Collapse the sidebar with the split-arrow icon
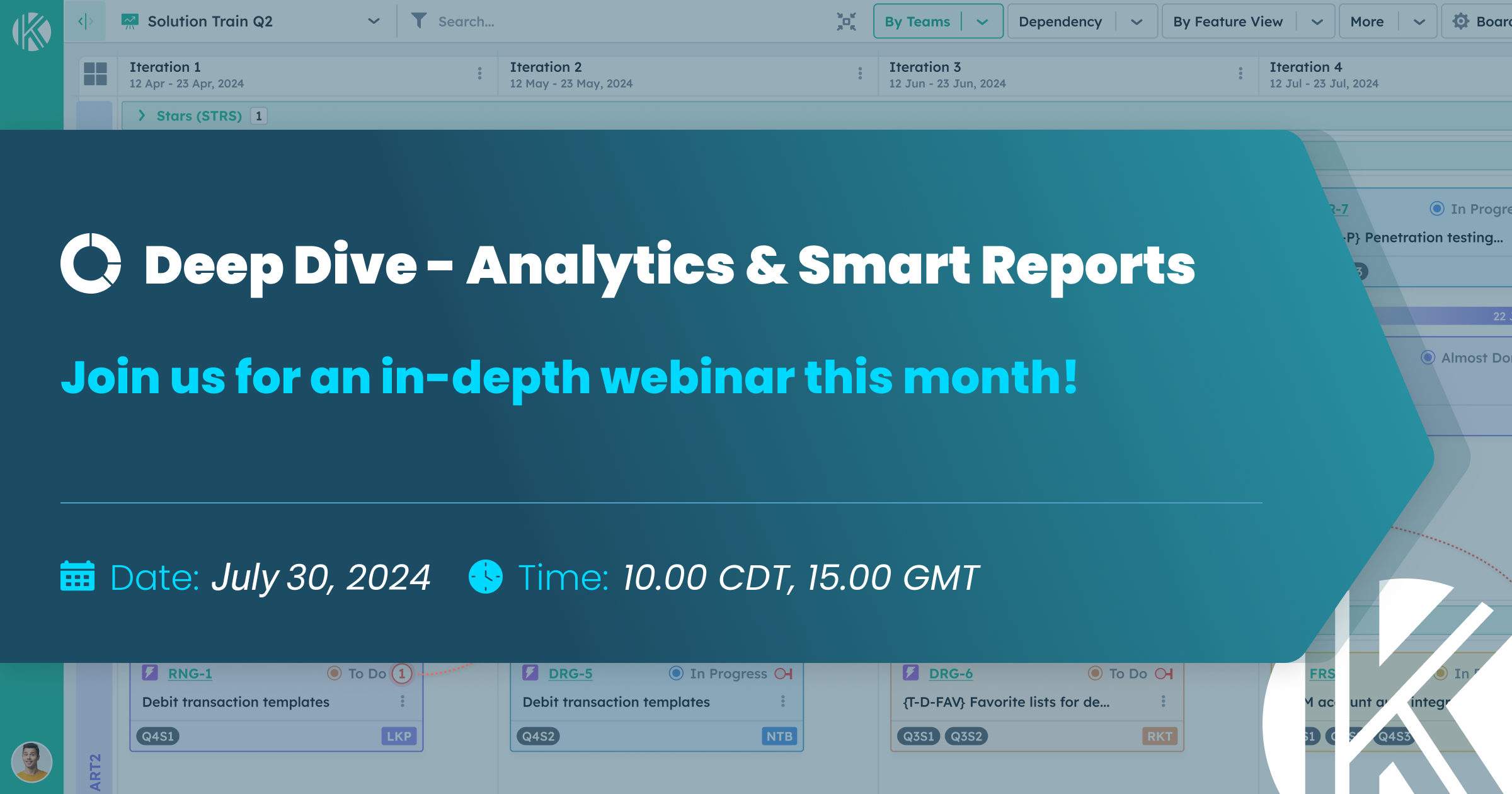 tap(86, 21)
